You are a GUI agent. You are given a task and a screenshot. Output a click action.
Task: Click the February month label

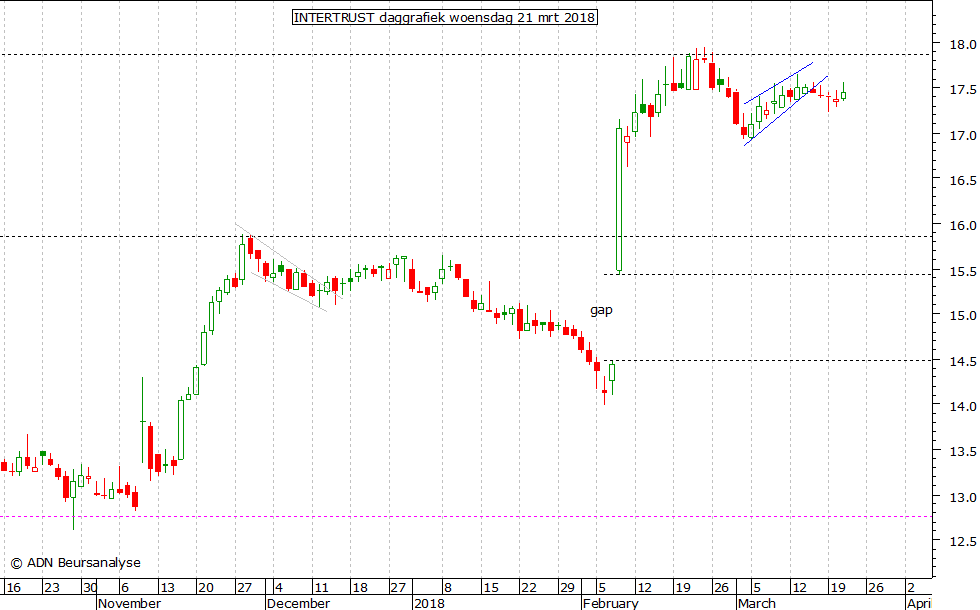click(x=611, y=603)
